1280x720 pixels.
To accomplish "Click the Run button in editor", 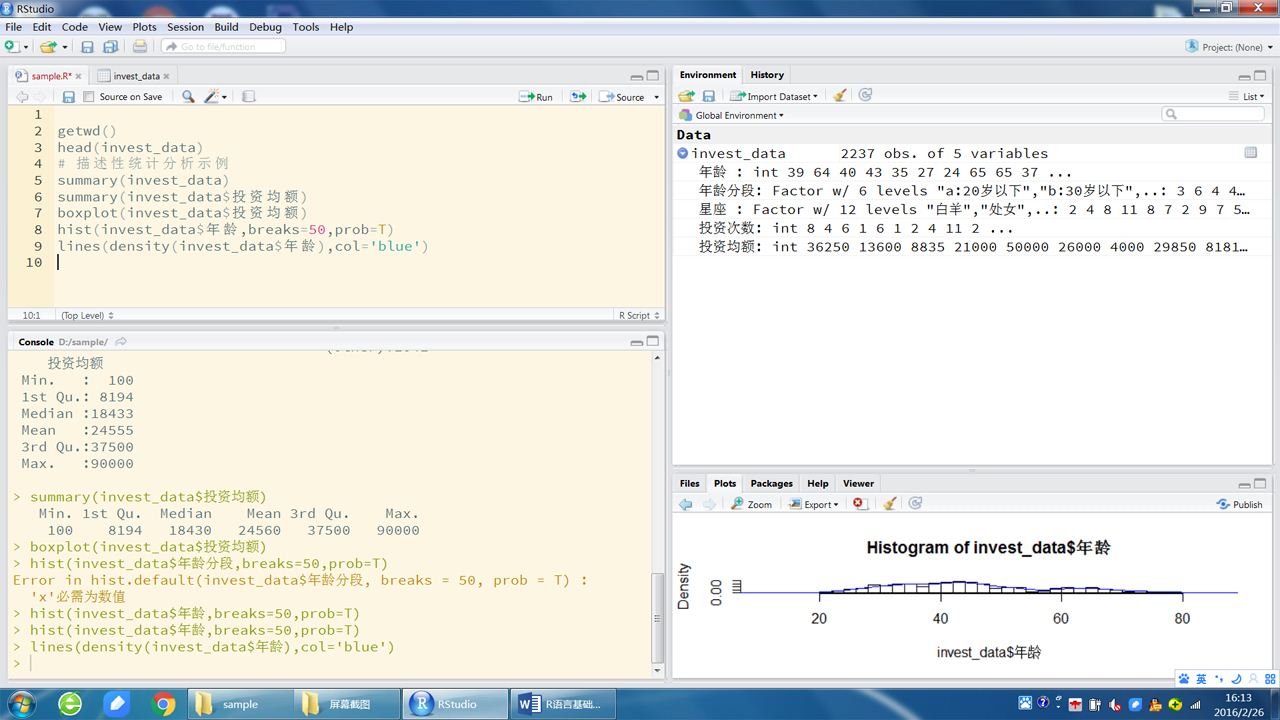I will (x=536, y=97).
